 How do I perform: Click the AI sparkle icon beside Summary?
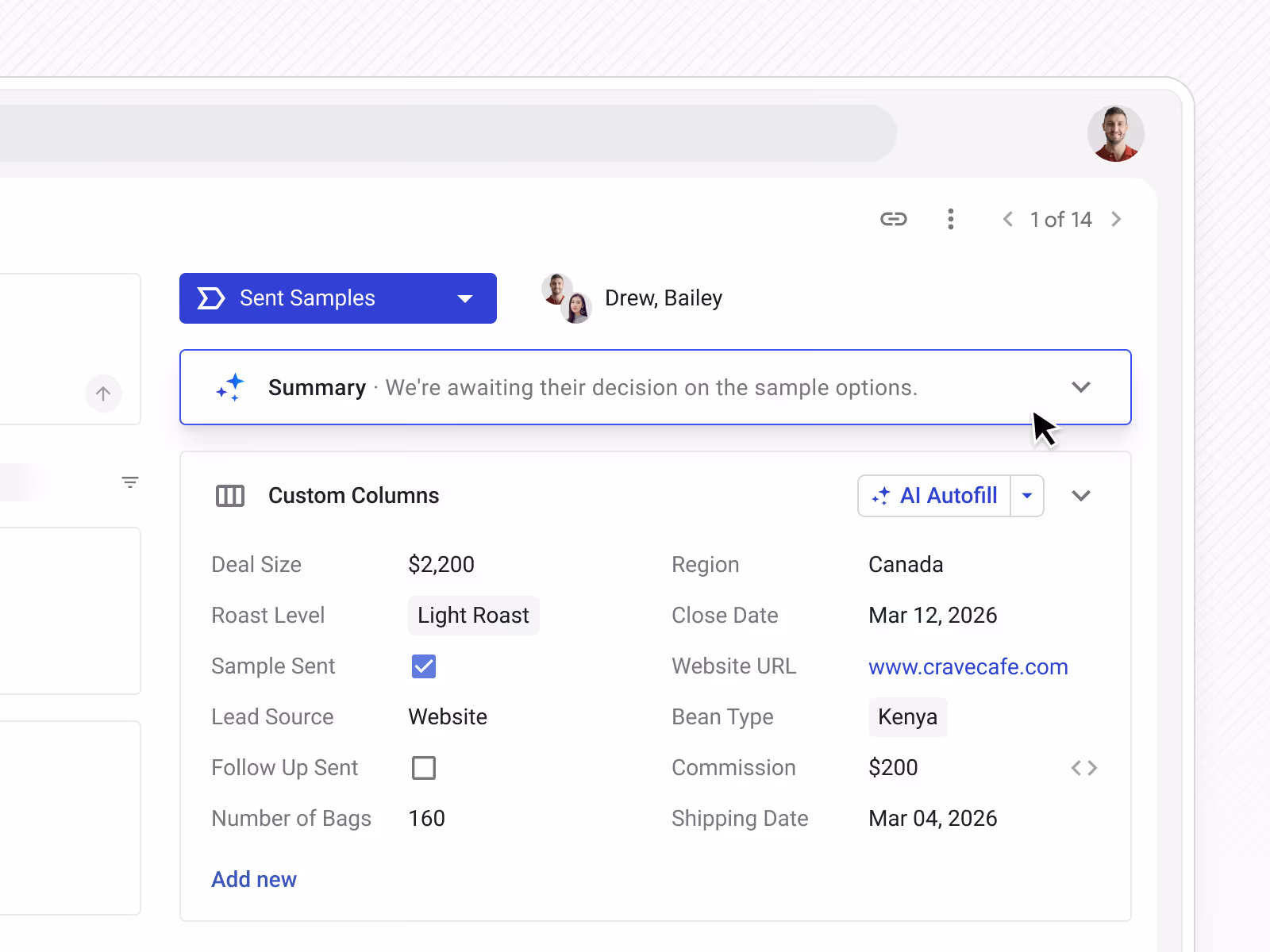pos(229,386)
